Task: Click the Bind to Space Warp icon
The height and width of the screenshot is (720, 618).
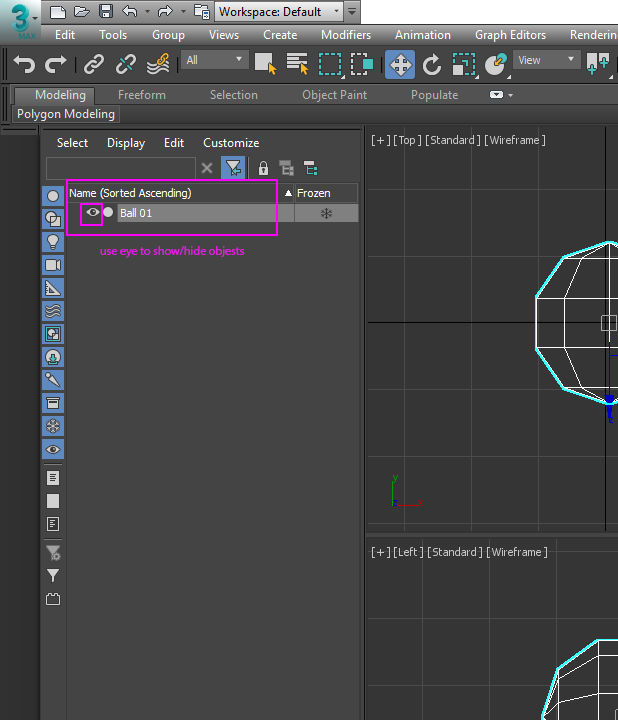Action: pyautogui.click(x=158, y=64)
